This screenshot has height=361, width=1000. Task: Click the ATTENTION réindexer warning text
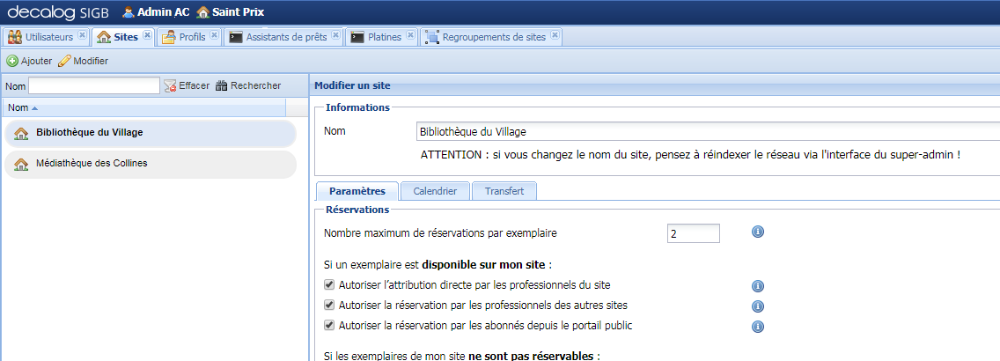691,155
